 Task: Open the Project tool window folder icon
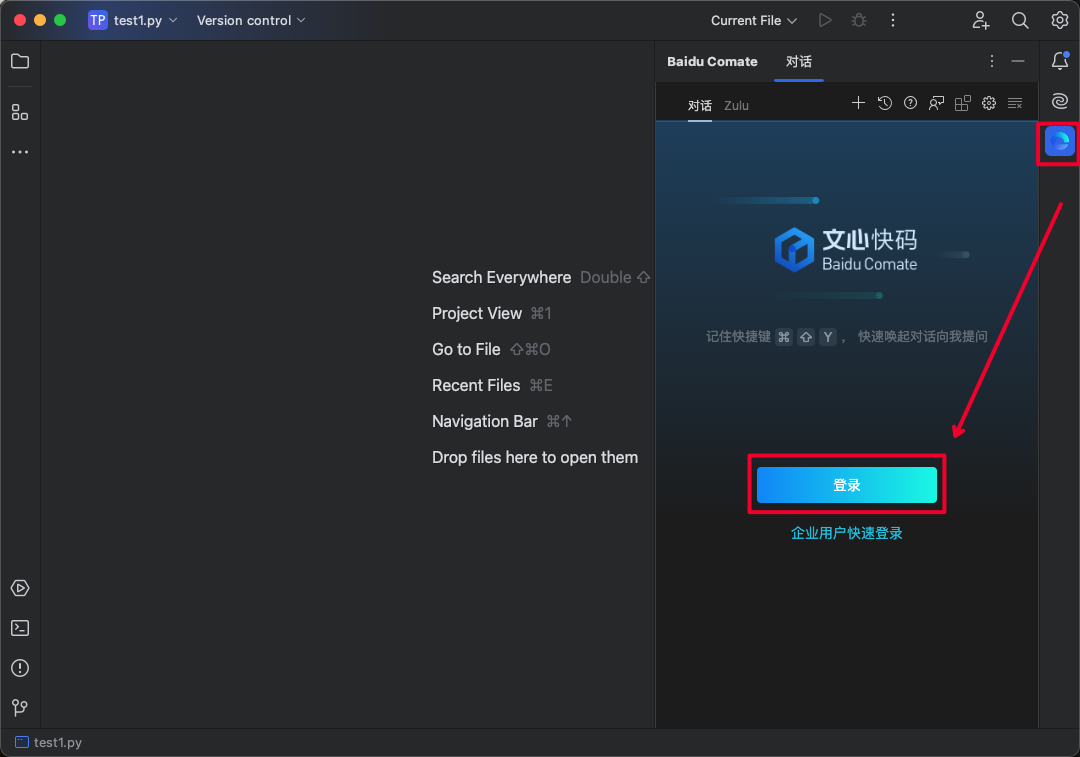click(x=20, y=61)
